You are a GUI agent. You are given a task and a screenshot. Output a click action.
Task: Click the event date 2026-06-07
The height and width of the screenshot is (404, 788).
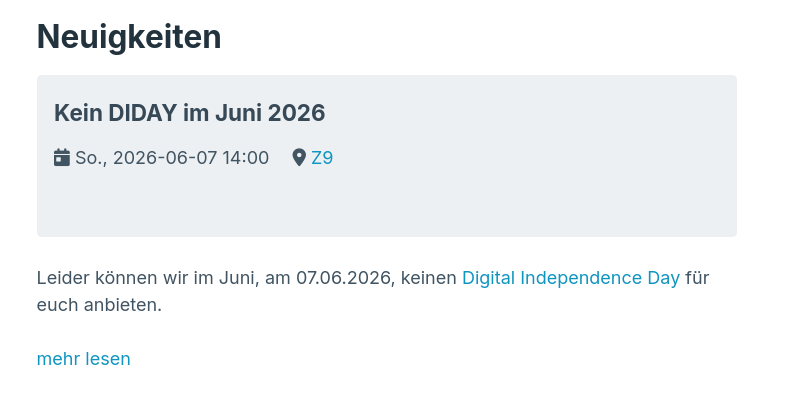tap(165, 158)
